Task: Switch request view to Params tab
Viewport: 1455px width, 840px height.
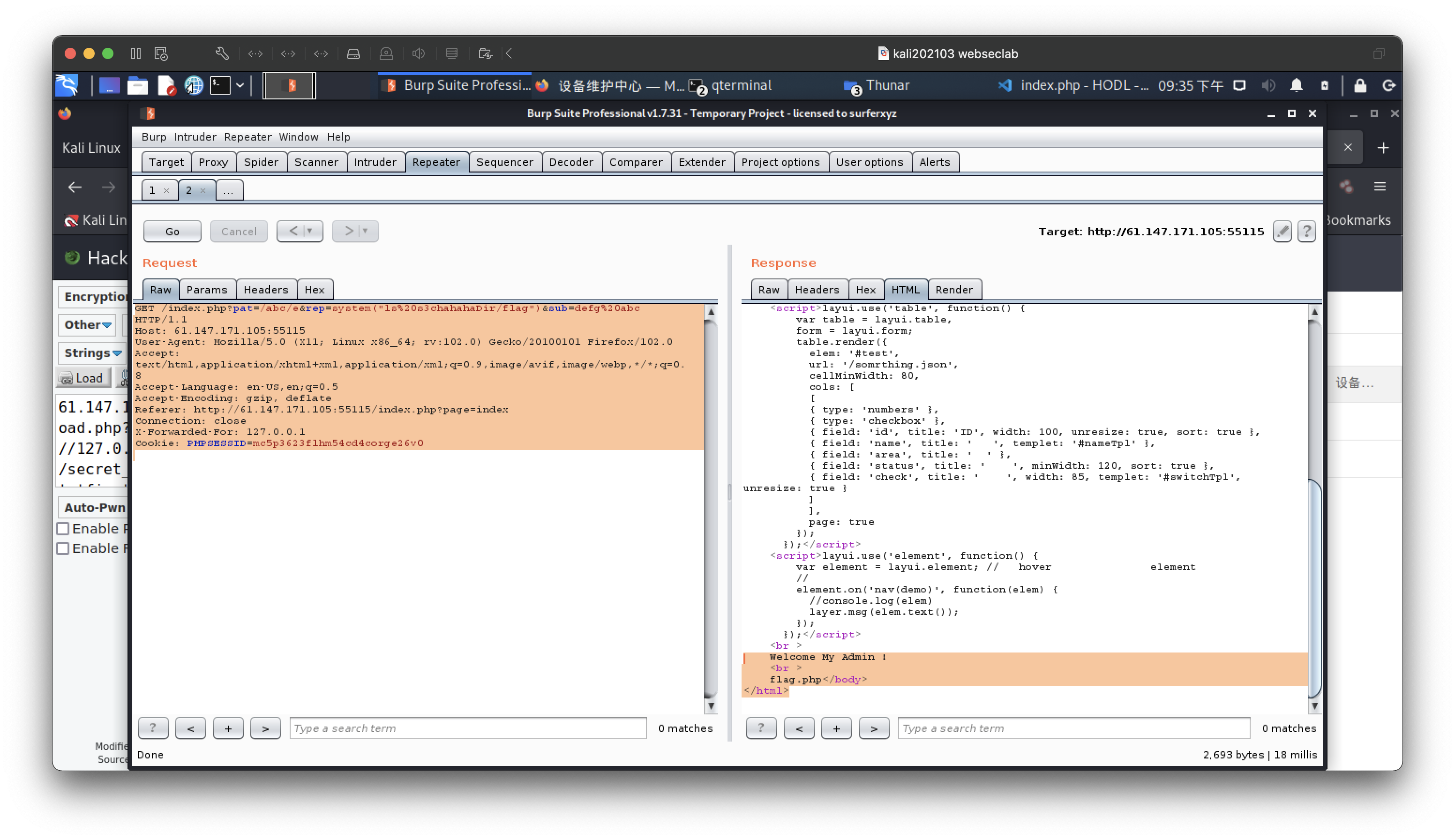Action: (207, 290)
